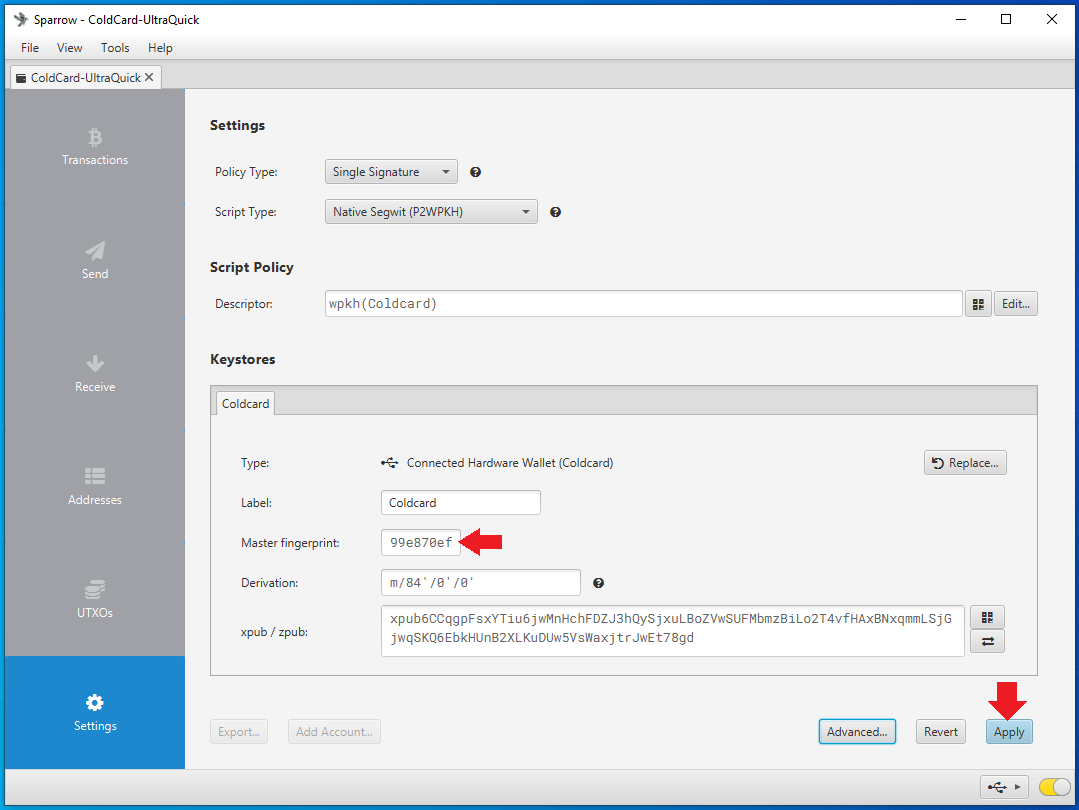The height and width of the screenshot is (810, 1079).
Task: Click in the Derivation path field
Action: pos(480,583)
